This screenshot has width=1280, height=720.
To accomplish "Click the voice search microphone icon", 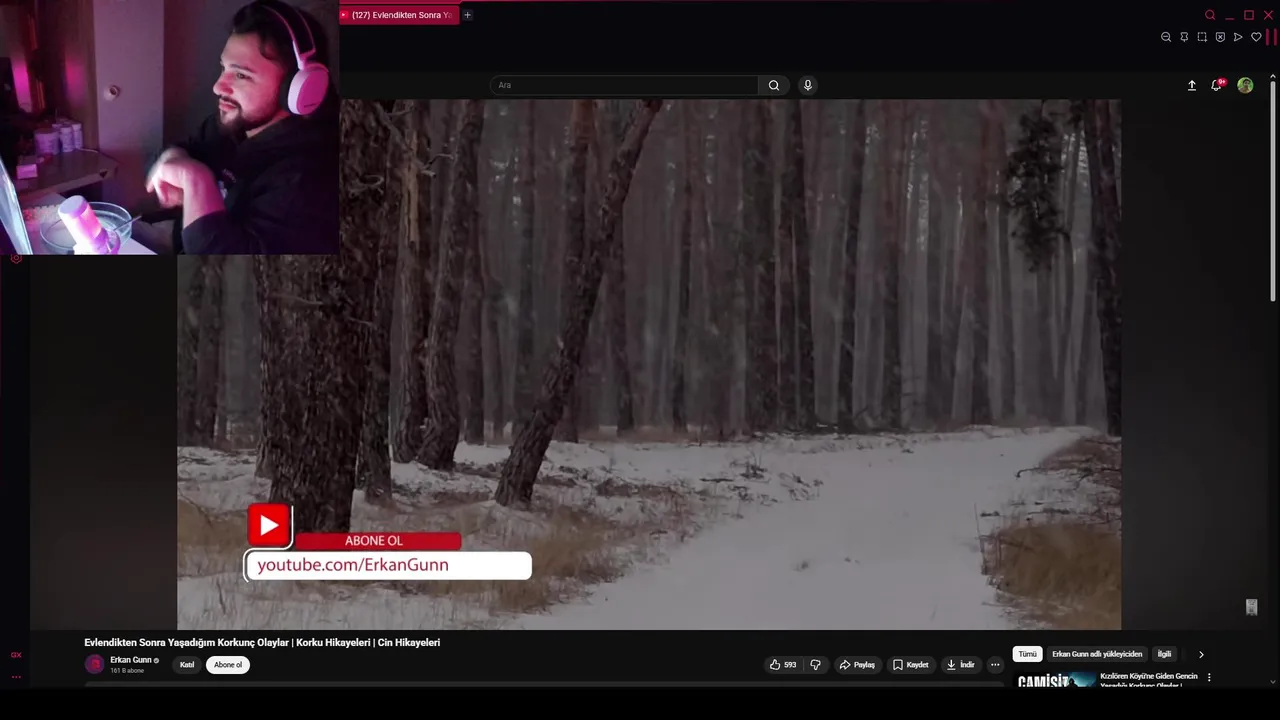I will pos(808,85).
